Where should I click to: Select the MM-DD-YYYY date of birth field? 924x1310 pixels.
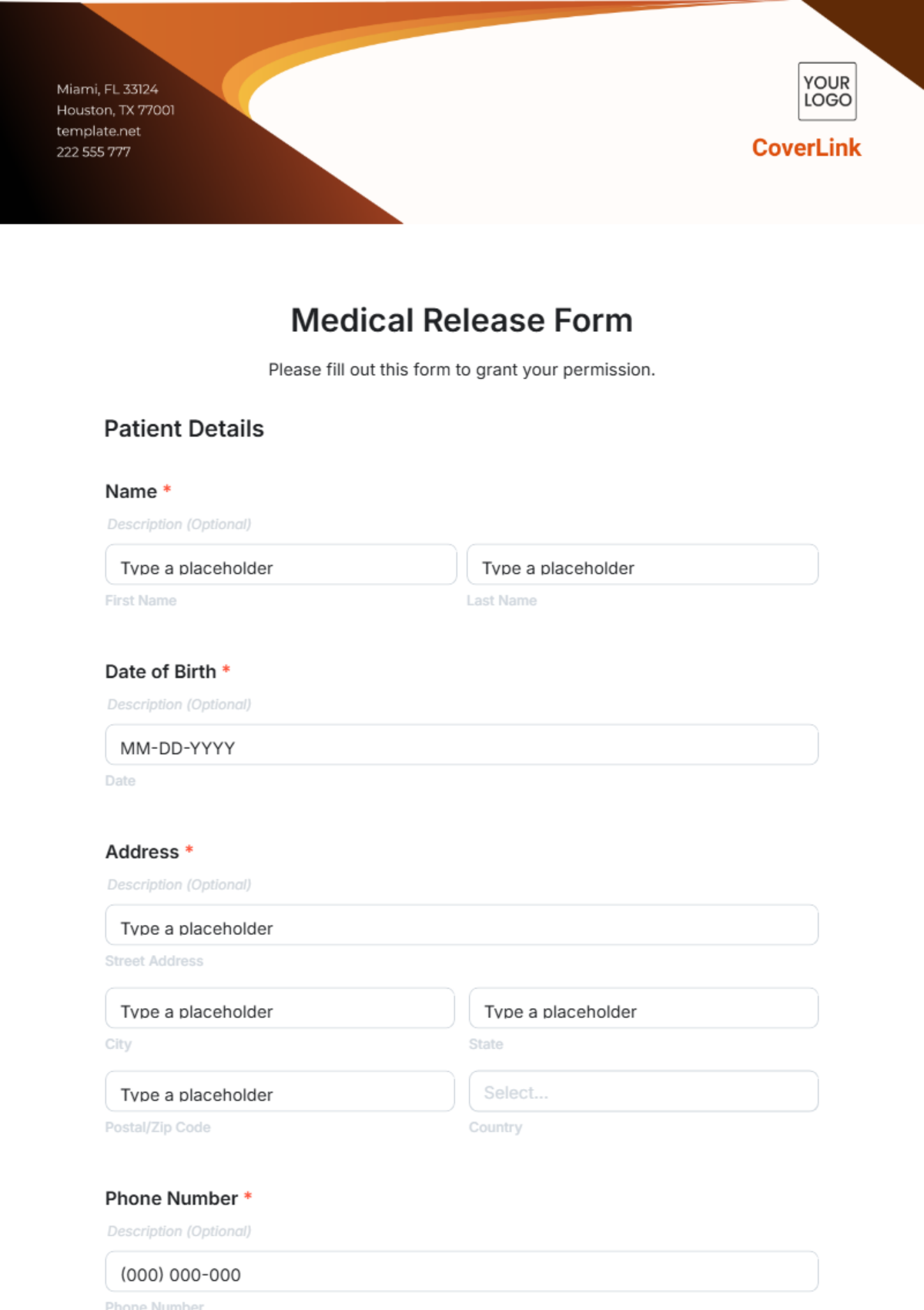click(461, 745)
